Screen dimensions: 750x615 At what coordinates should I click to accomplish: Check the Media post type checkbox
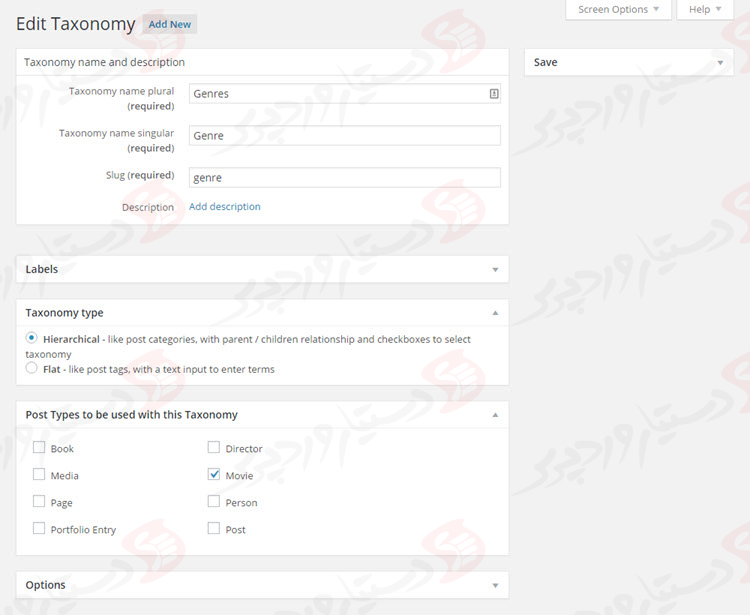point(39,474)
